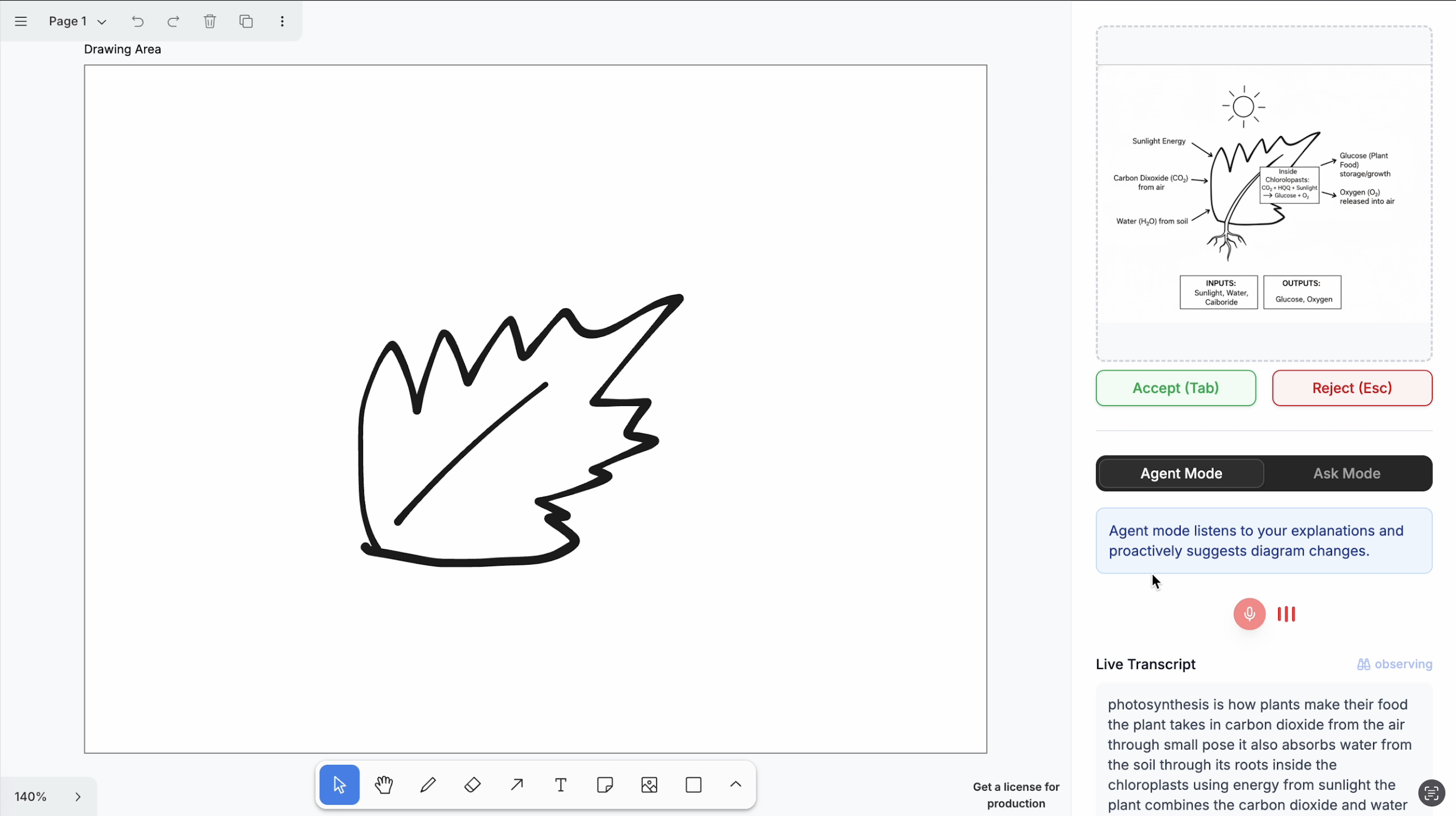
Task: Click the trash delete icon
Action: (210, 22)
